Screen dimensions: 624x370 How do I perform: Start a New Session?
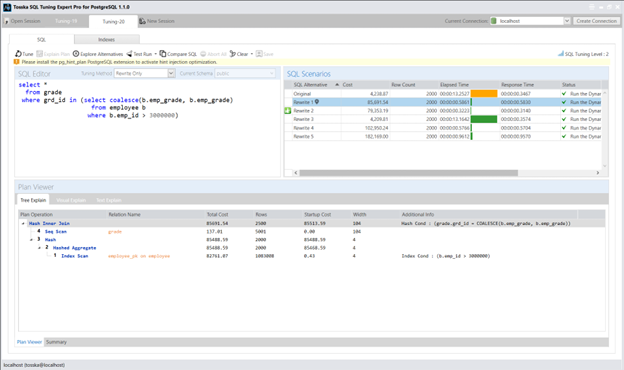point(157,21)
